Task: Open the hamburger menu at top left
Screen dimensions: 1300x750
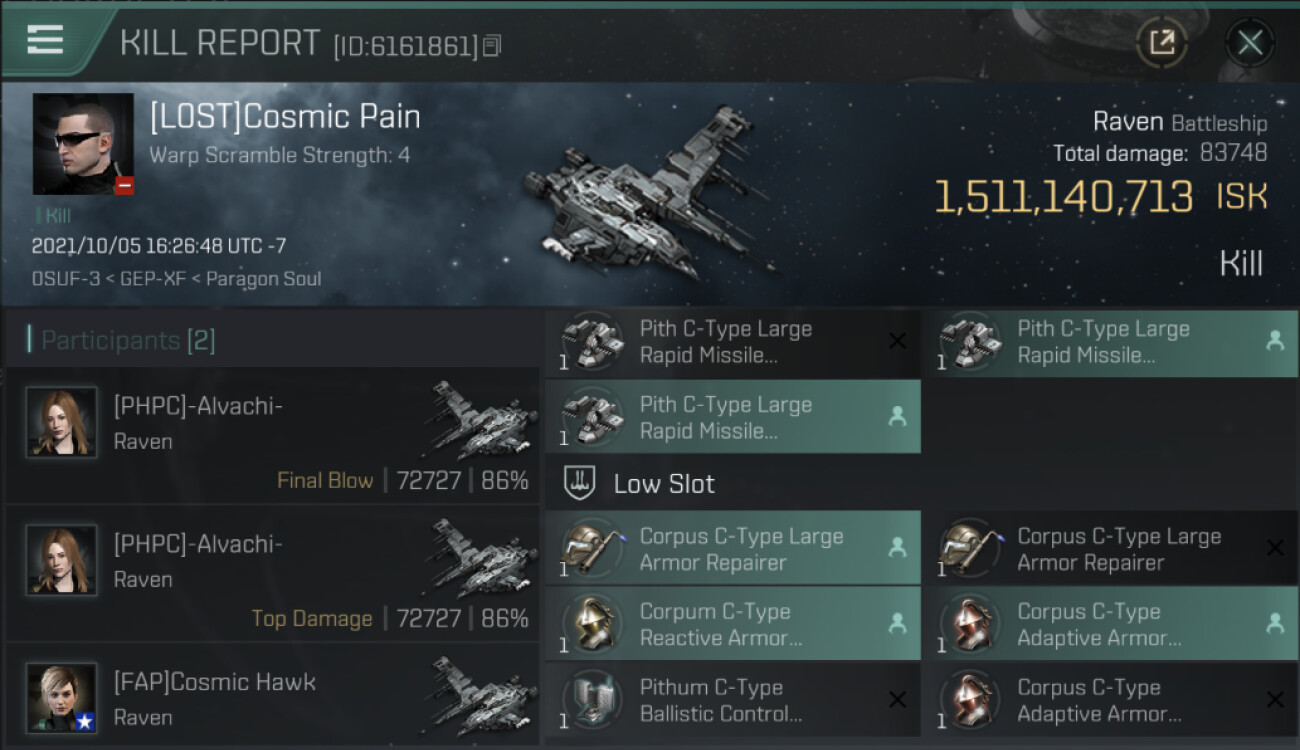Action: (x=45, y=40)
